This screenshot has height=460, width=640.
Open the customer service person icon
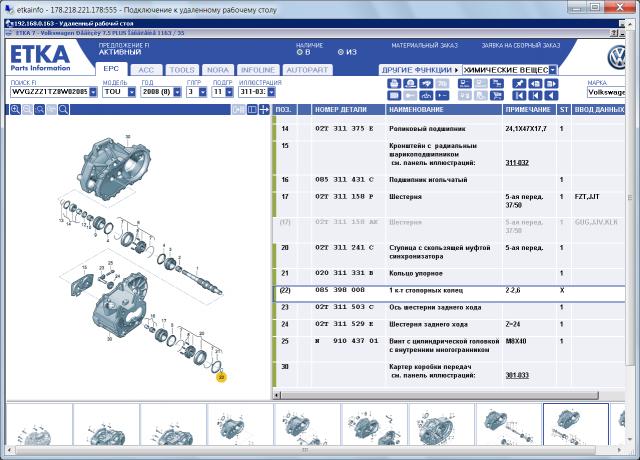pyautogui.click(x=410, y=84)
